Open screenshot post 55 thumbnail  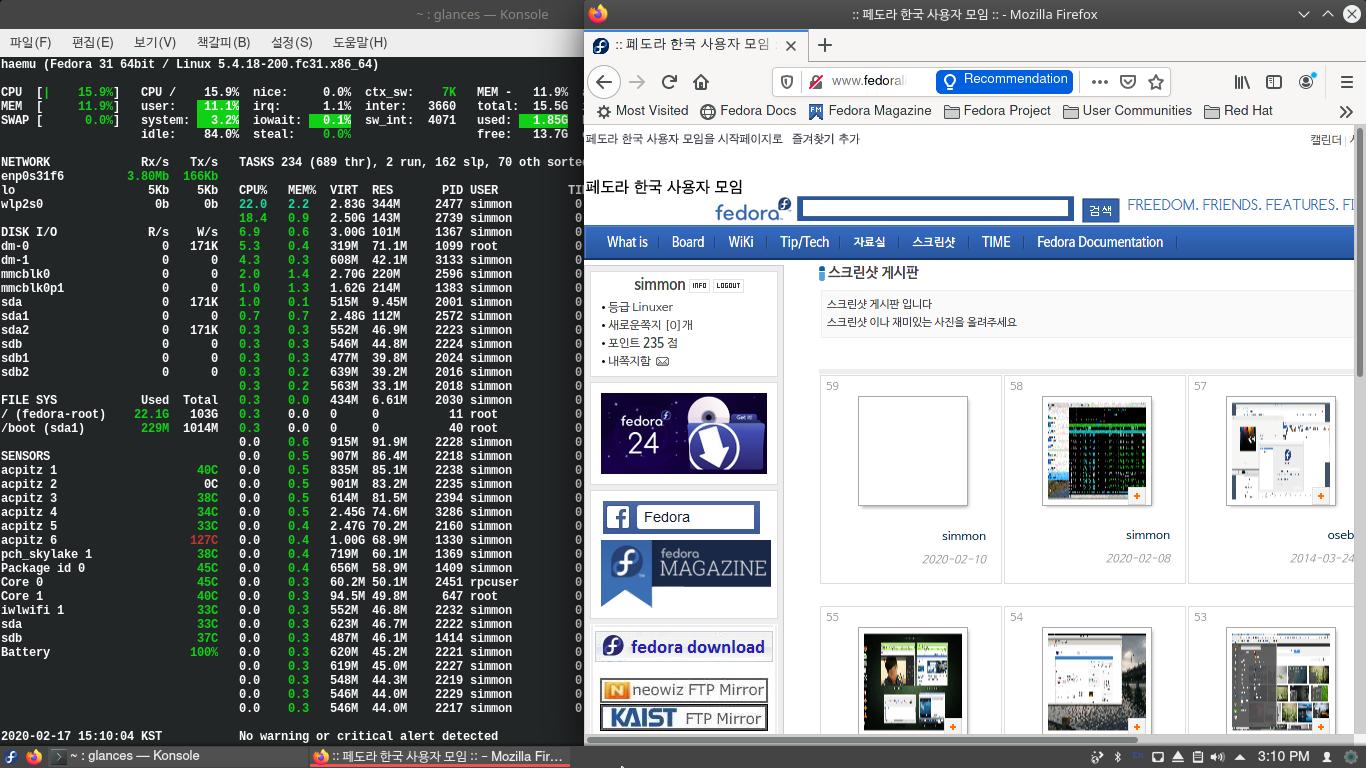pyautogui.click(x=913, y=681)
